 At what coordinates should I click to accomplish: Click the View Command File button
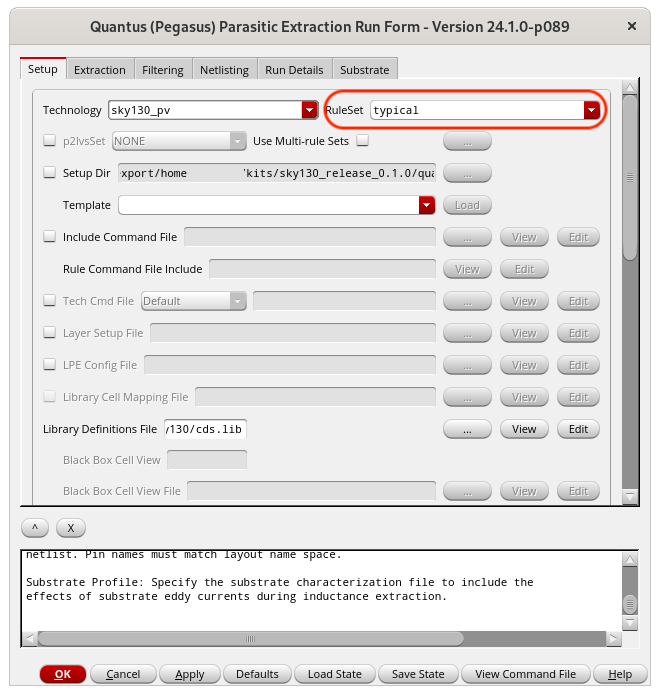tap(525, 674)
